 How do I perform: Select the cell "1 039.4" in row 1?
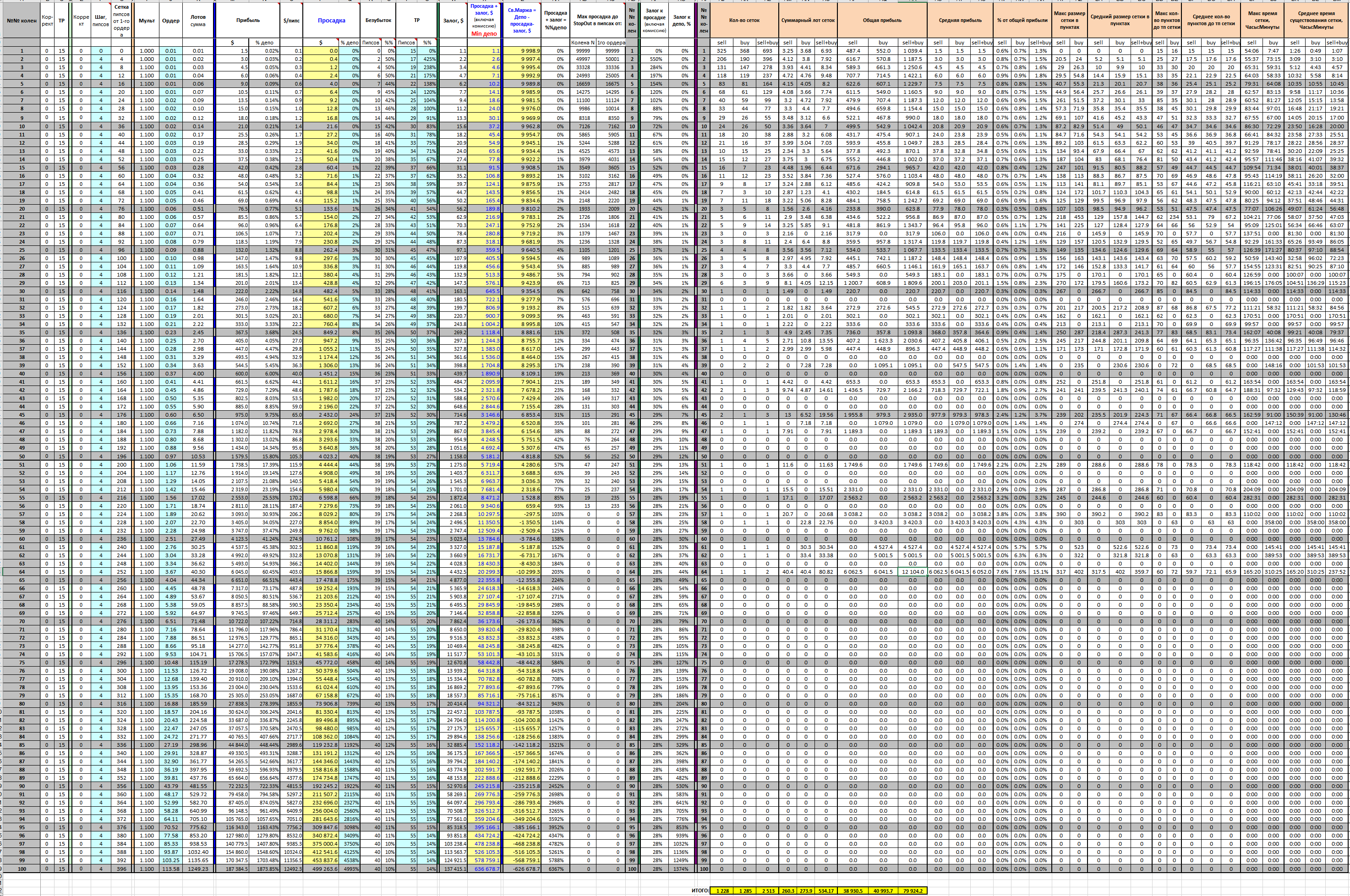[913, 51]
